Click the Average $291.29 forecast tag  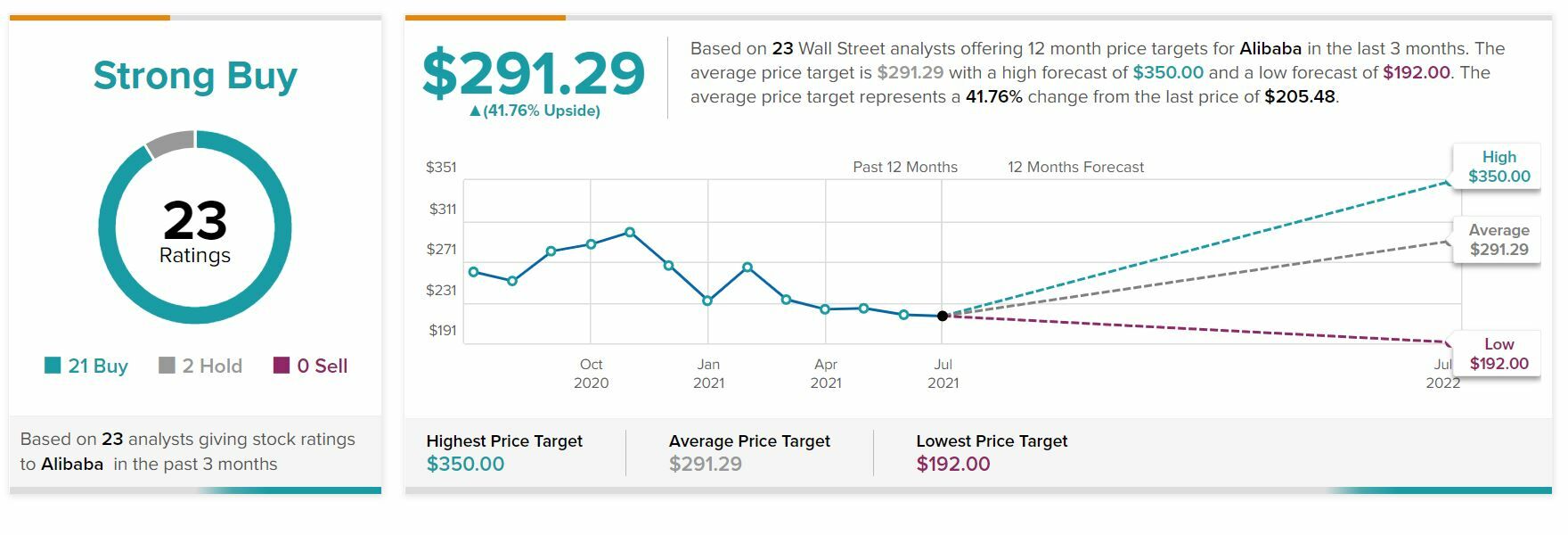(1499, 240)
